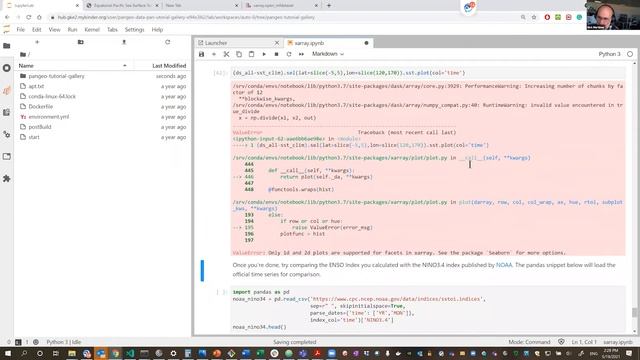Viewport: 640px width, 360px height.
Task: Reload the browser page
Action: coord(28,17)
